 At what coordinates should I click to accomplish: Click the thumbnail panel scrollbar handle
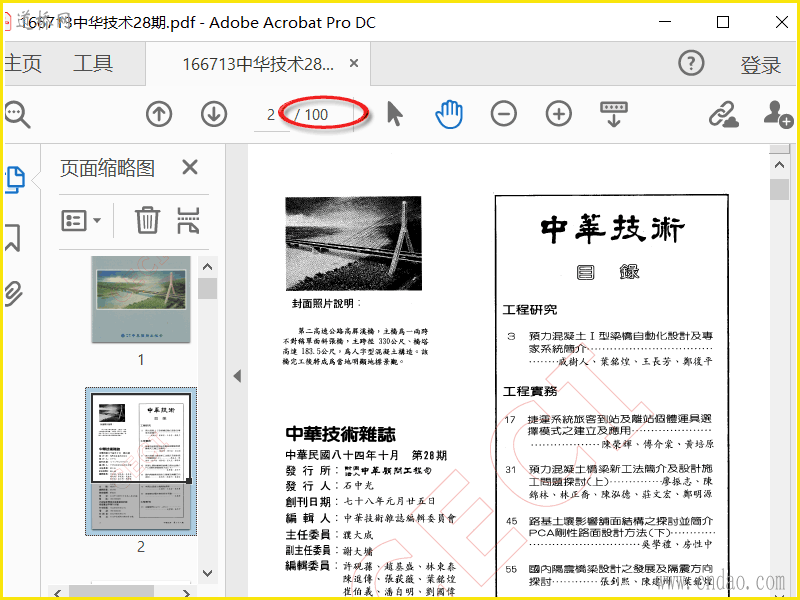[207, 288]
